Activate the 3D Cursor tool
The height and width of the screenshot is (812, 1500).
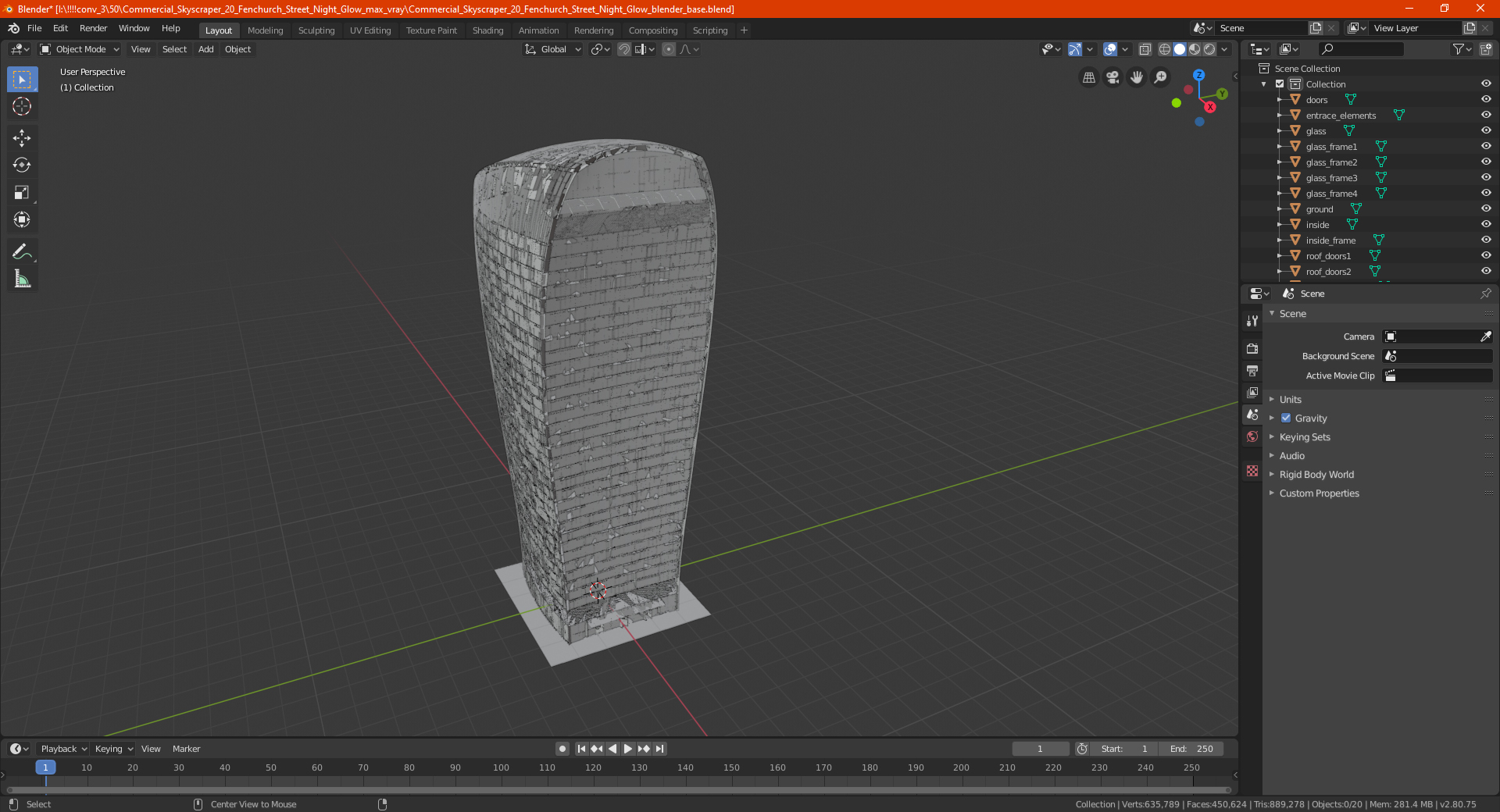point(22,107)
